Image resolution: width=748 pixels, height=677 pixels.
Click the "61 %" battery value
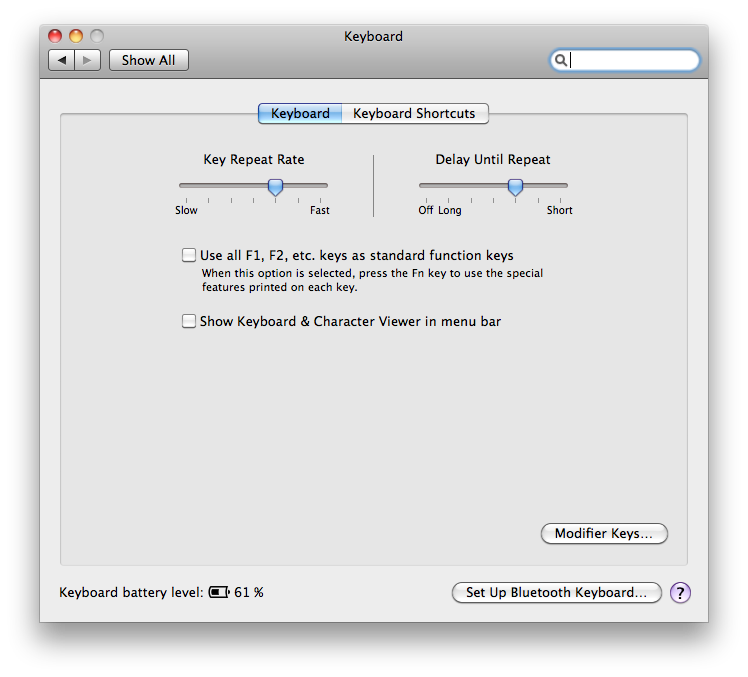249,593
